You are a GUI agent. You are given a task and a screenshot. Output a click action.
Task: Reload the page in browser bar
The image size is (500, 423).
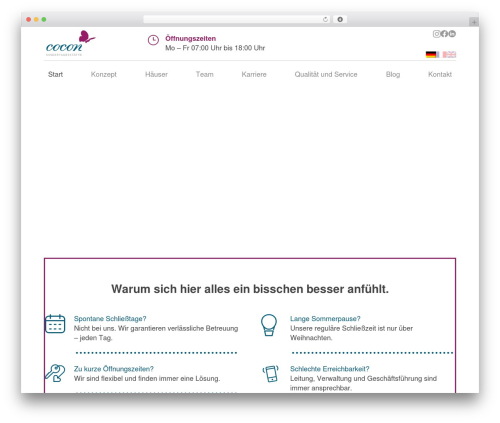(325, 20)
